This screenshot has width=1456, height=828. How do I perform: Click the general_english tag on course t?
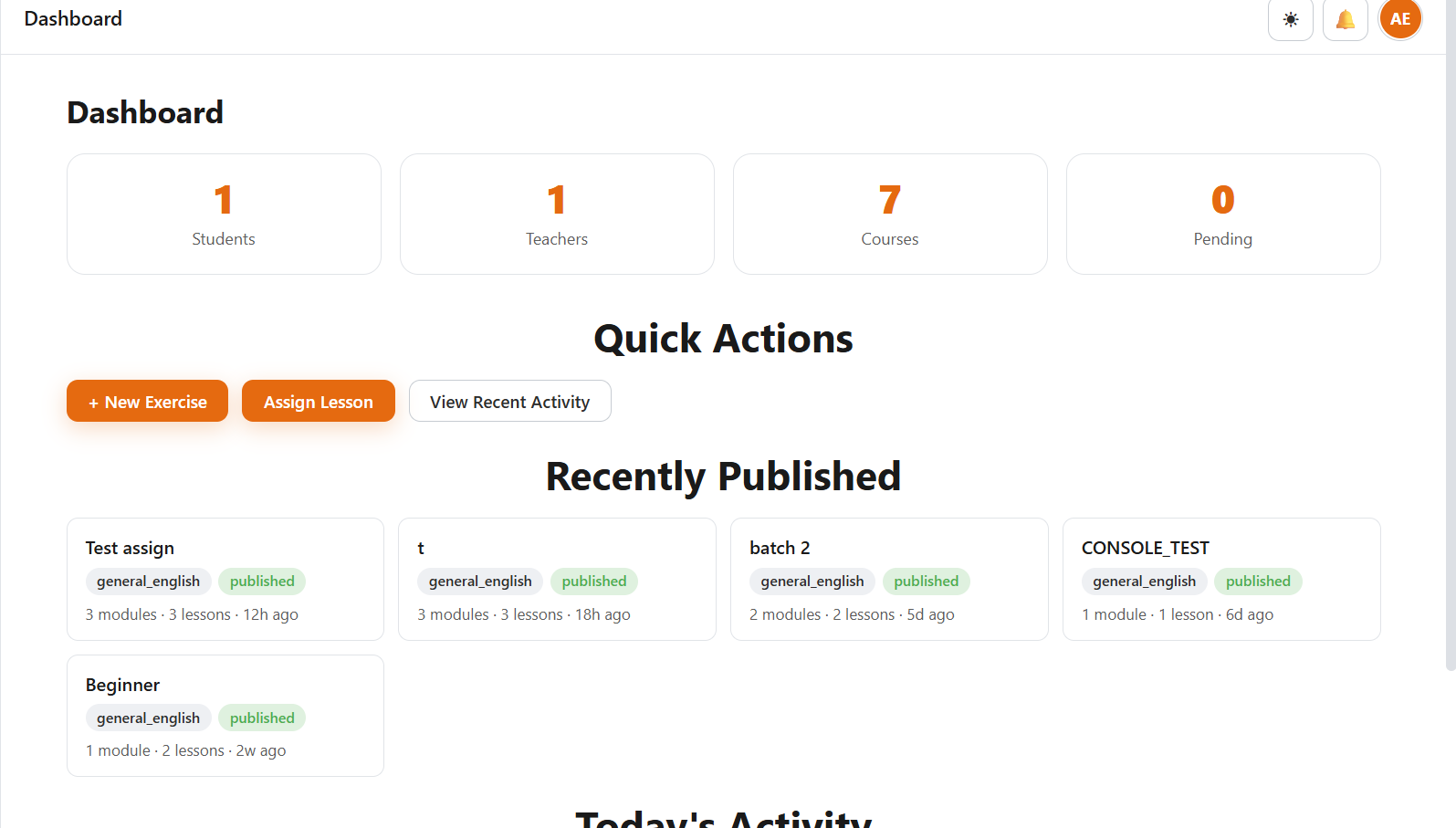[480, 582]
